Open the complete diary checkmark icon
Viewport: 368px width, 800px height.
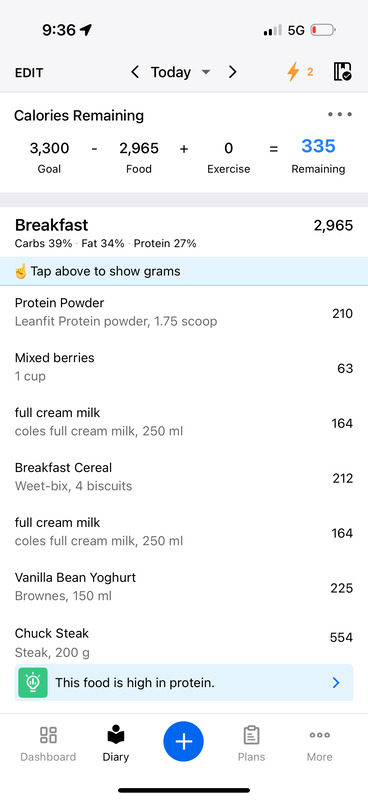(343, 72)
